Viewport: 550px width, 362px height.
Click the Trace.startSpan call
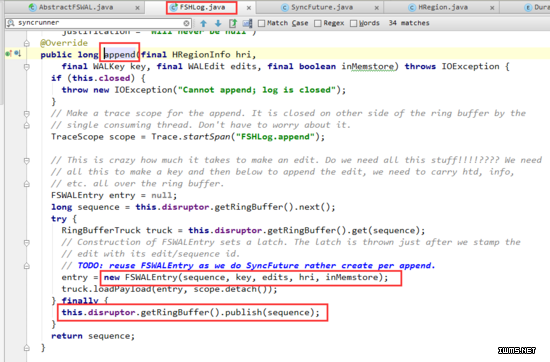tap(190, 136)
